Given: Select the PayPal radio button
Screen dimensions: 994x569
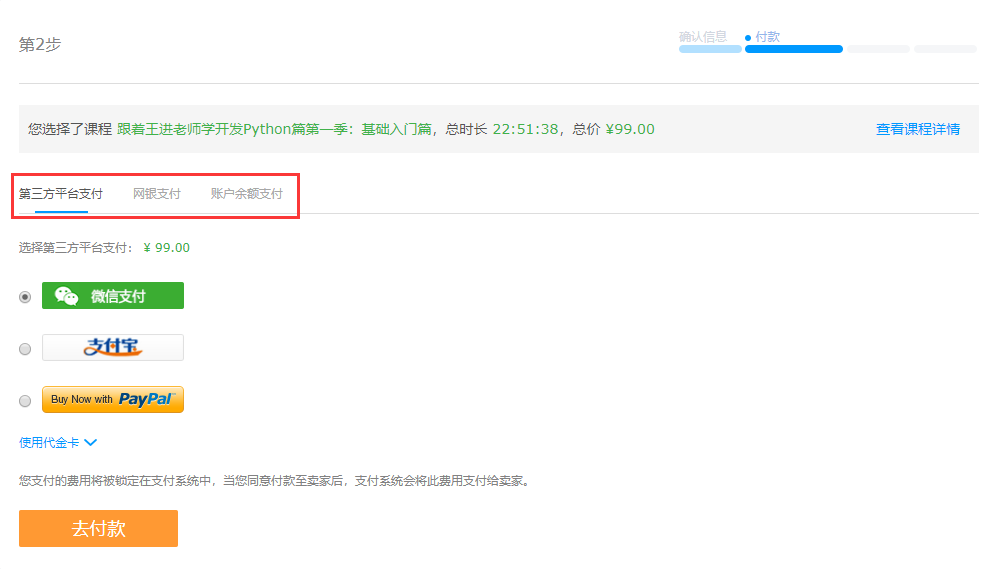Looking at the screenshot, I should pyautogui.click(x=25, y=401).
